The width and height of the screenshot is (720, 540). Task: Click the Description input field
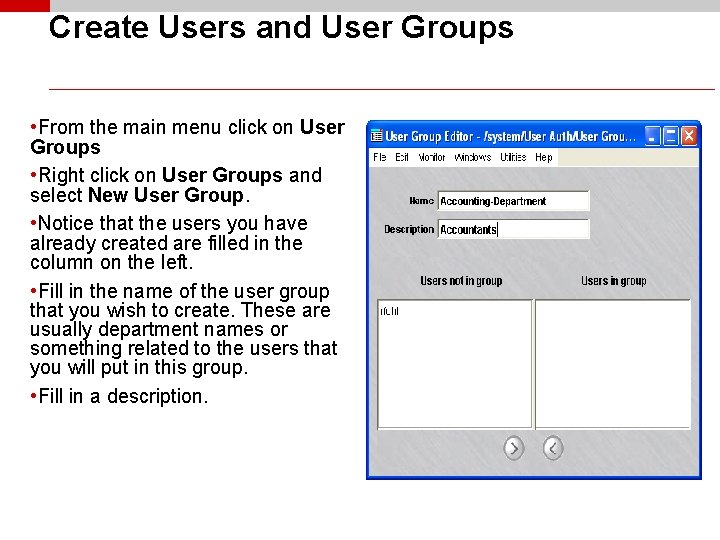pyautogui.click(x=513, y=229)
